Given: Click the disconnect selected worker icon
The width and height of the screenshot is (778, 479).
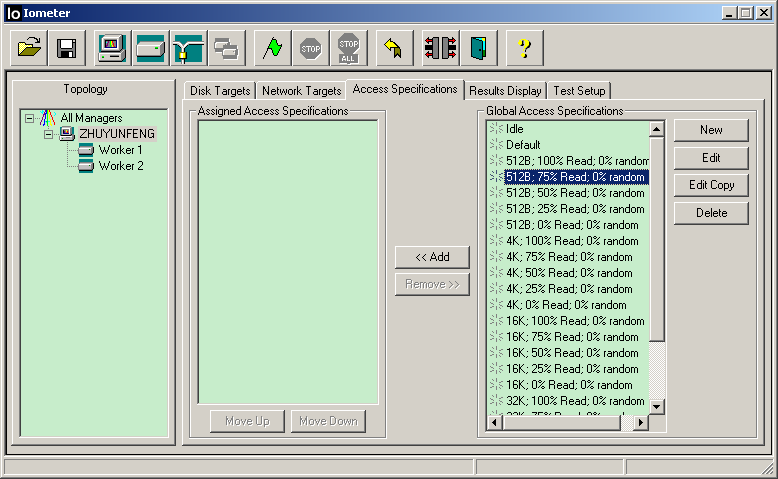Looking at the screenshot, I should pos(441,48).
